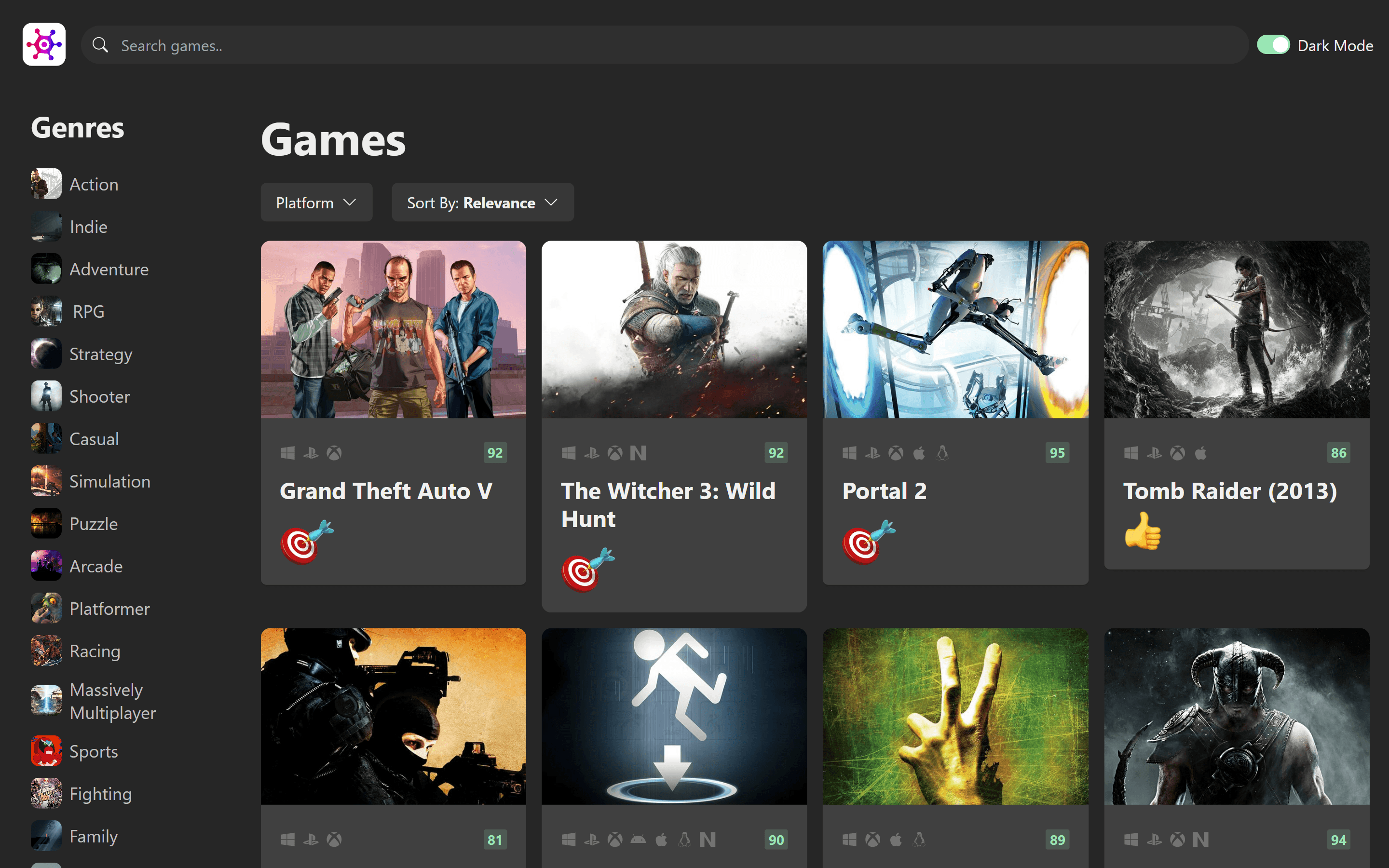Open the Grand Theft Auto V cover image

click(393, 329)
